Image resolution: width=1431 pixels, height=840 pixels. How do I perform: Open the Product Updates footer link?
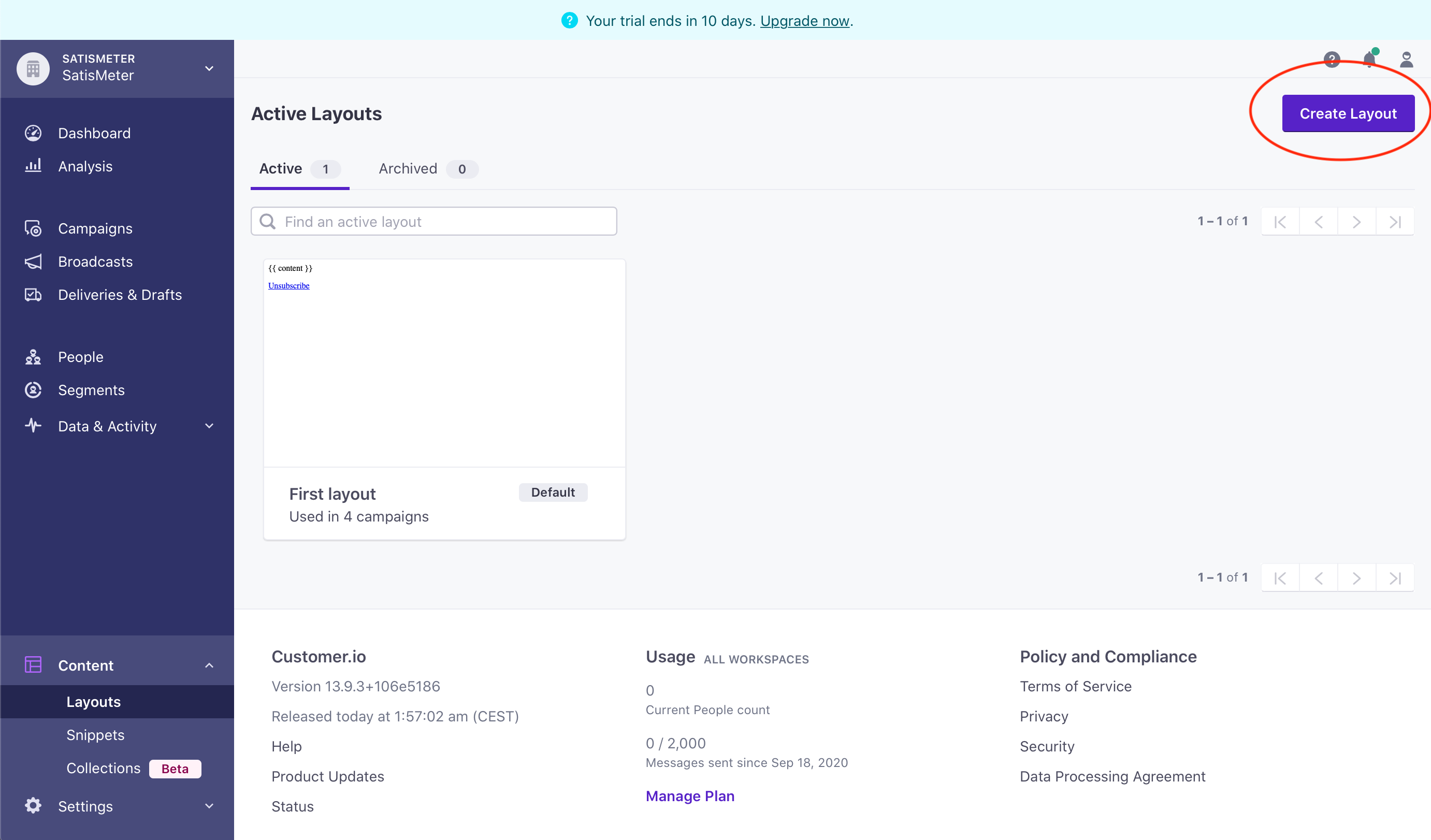coord(328,776)
